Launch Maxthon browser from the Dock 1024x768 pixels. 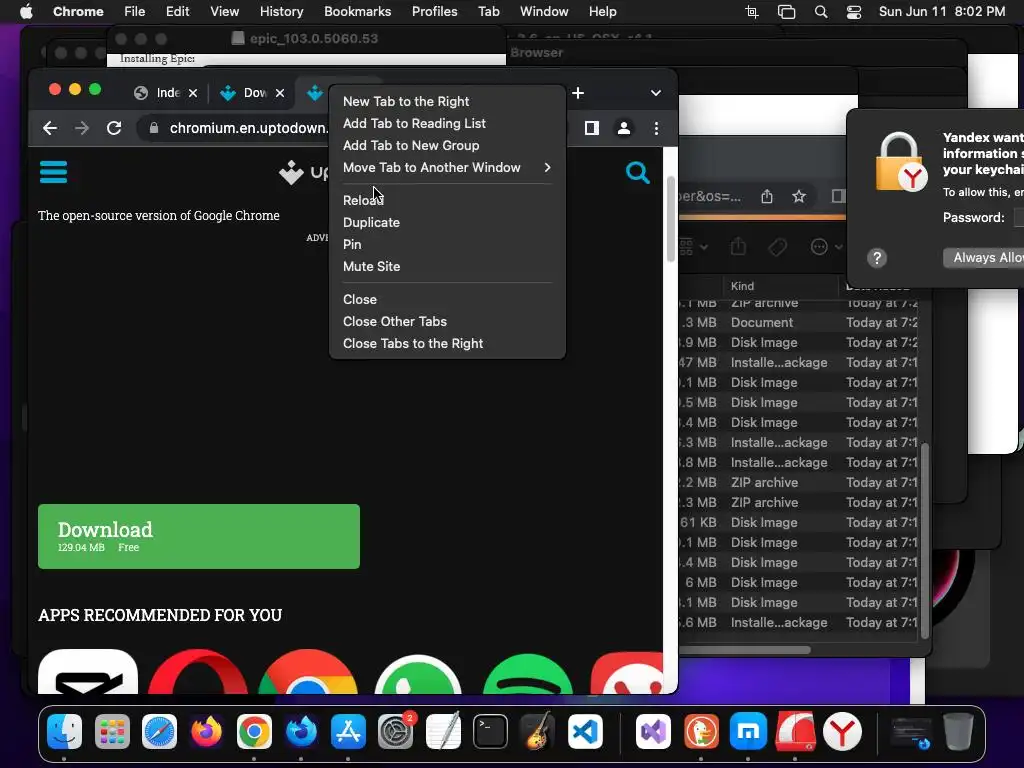748,731
